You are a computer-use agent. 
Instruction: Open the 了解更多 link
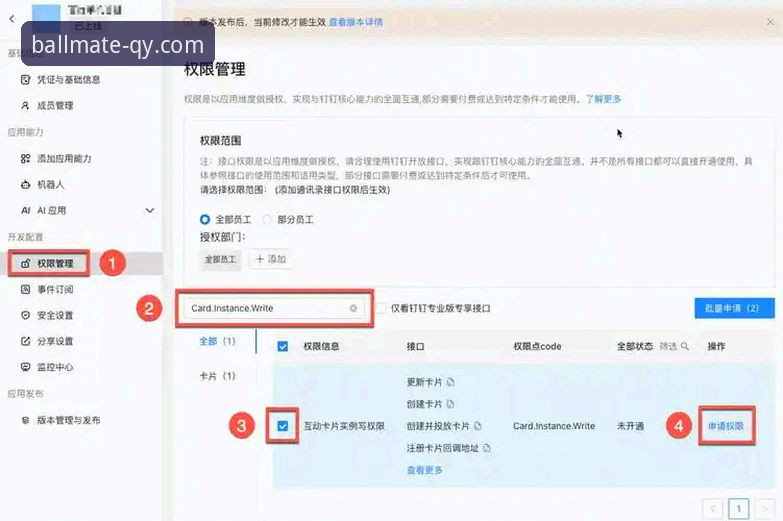[603, 99]
